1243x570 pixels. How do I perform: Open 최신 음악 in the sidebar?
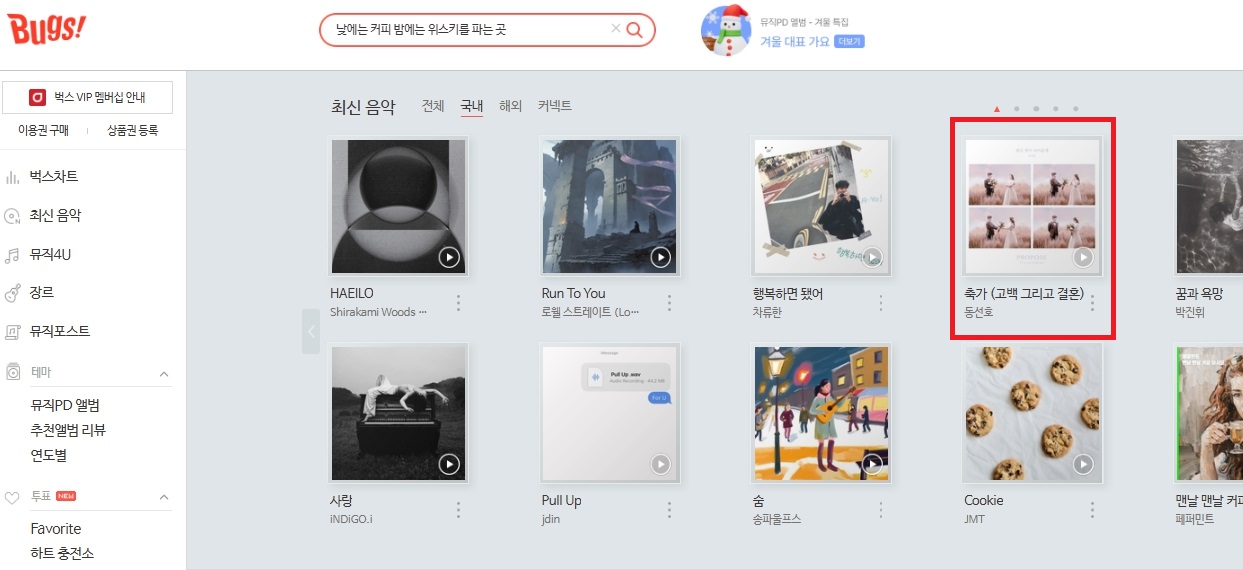point(55,216)
